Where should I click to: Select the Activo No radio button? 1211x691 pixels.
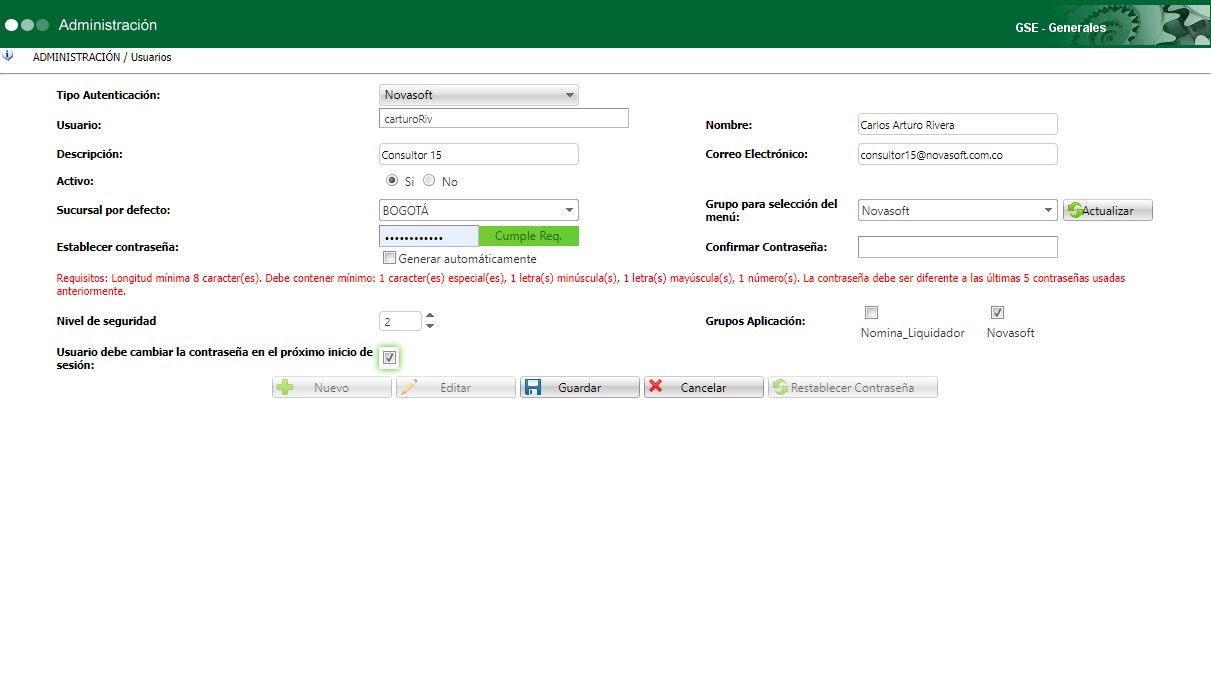(429, 181)
